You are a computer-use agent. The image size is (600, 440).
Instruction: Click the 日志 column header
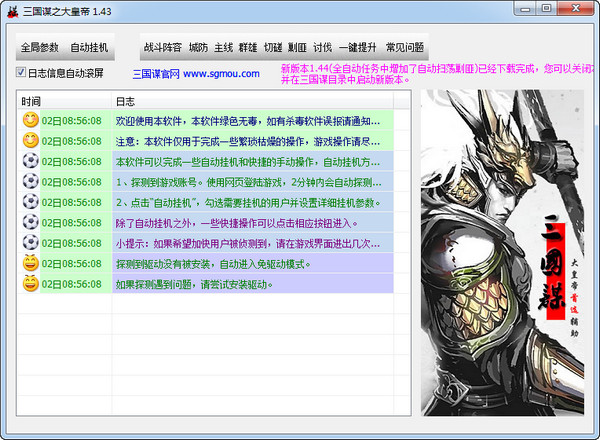click(x=253, y=101)
